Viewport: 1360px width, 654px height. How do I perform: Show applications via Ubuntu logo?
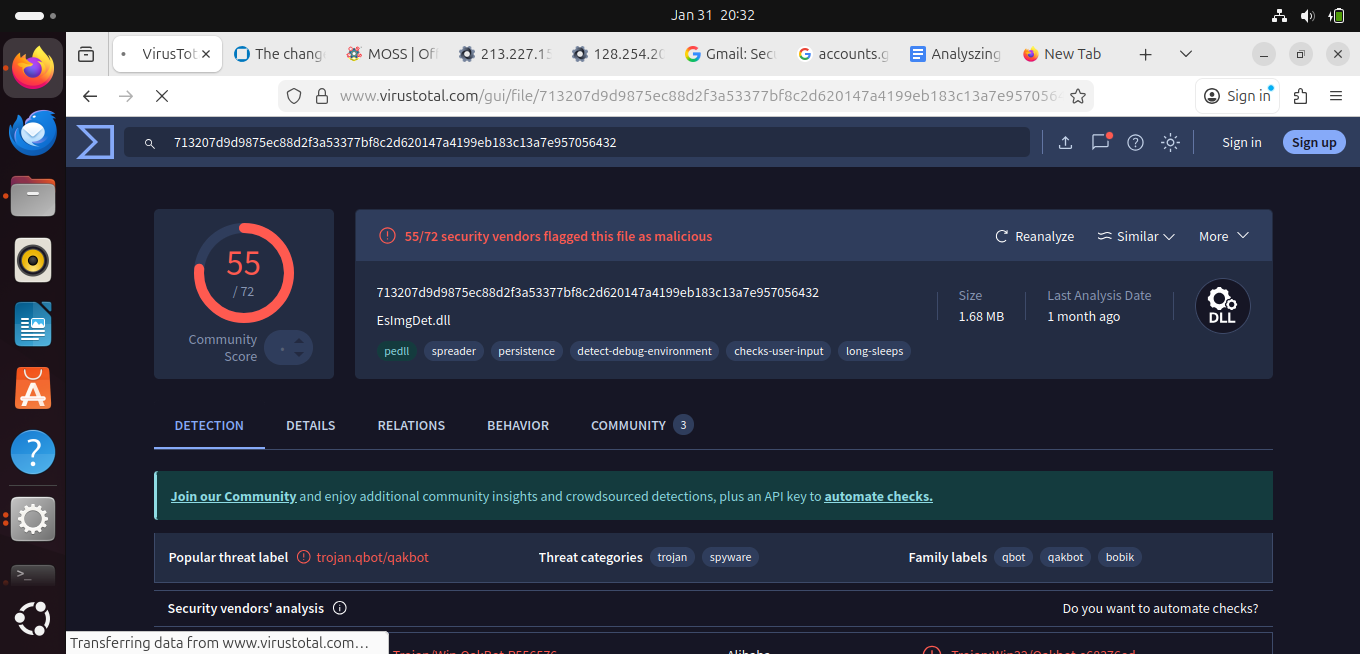pyautogui.click(x=33, y=619)
